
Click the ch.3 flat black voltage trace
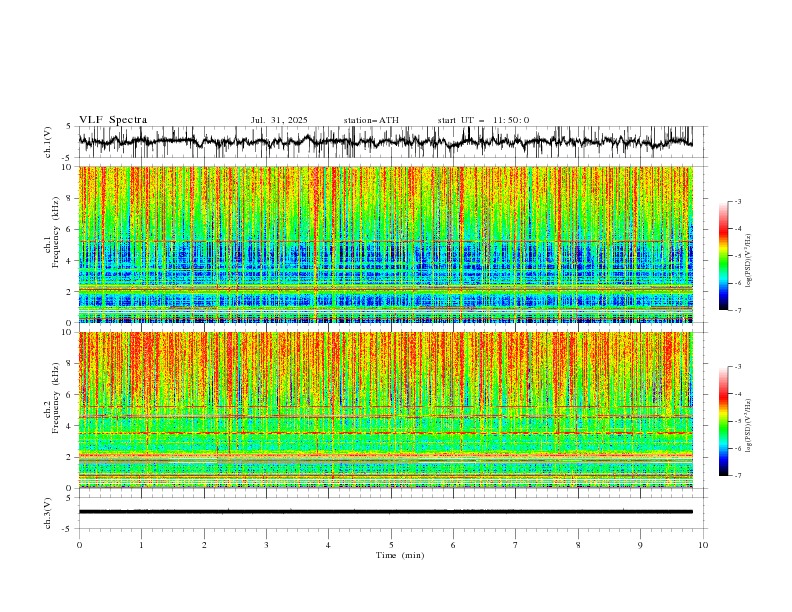click(x=385, y=512)
